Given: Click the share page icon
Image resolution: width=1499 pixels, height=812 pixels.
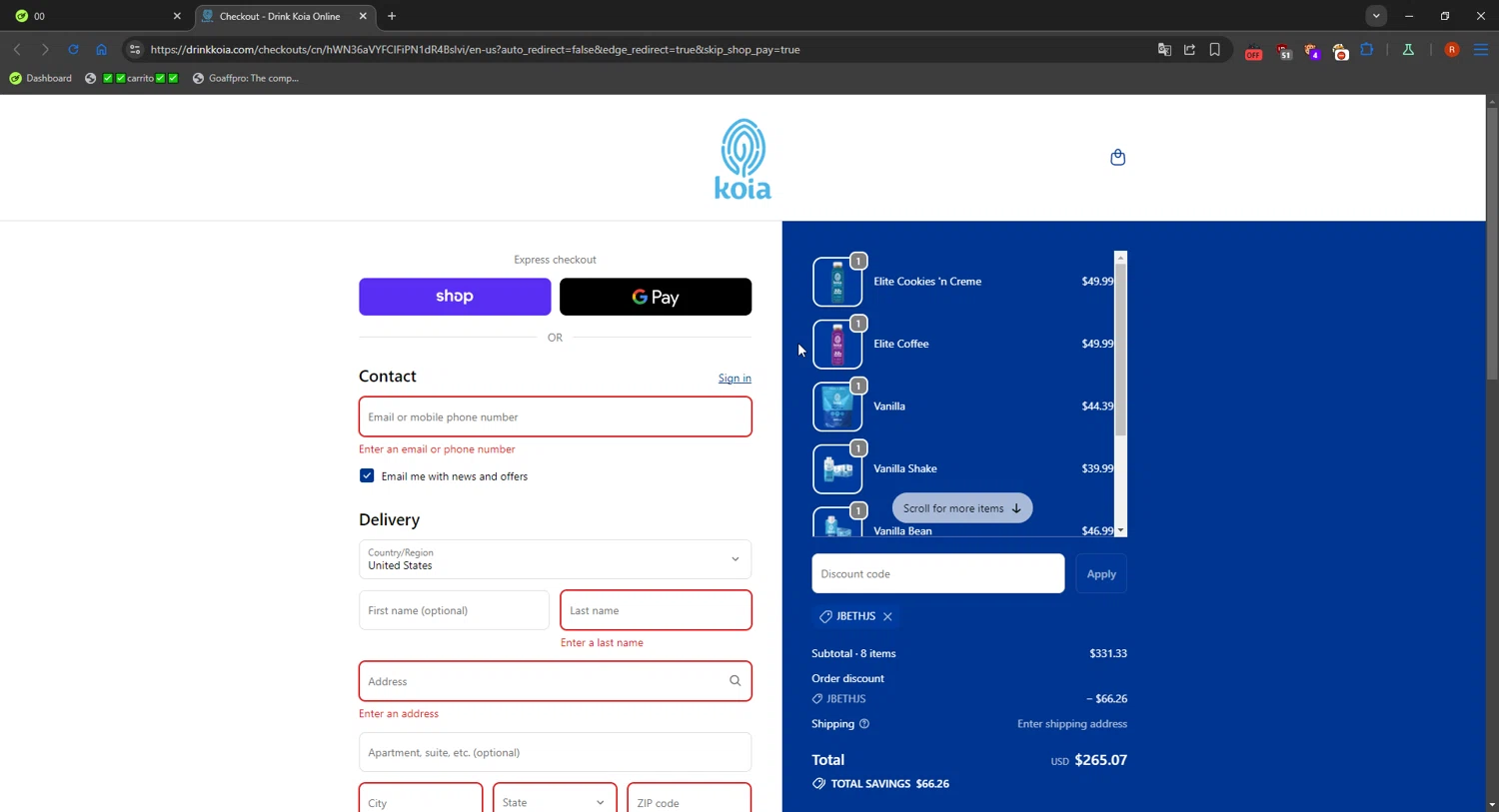Looking at the screenshot, I should [x=1189, y=49].
